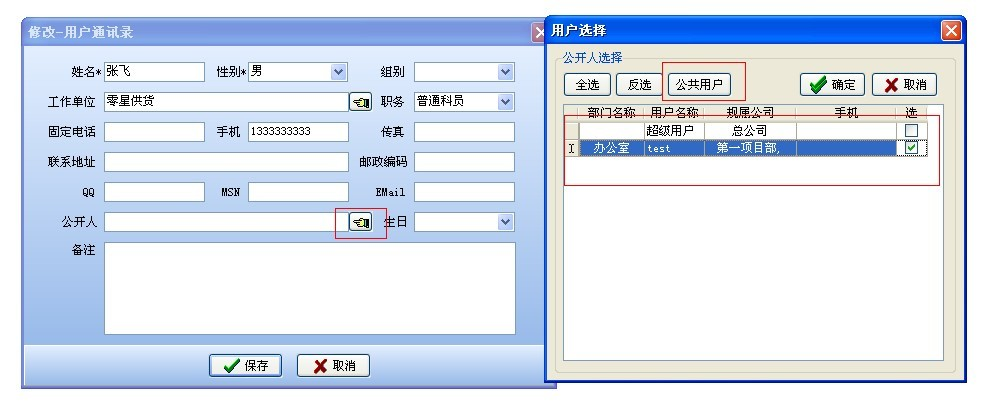Click the 手机 column header in user table
Image resolution: width=986 pixels, height=405 pixels.
[x=846, y=113]
